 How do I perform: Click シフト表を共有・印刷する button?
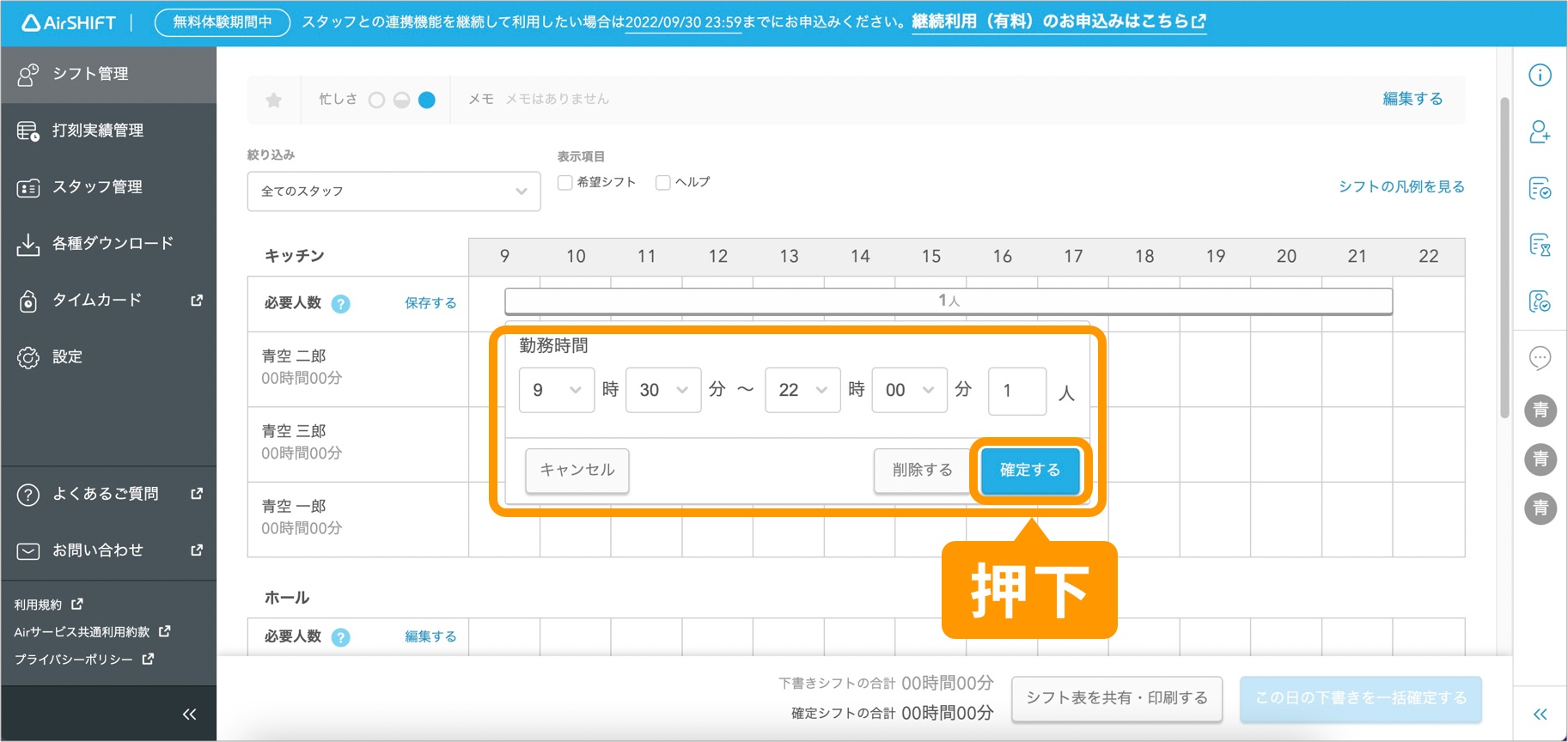tap(1117, 698)
